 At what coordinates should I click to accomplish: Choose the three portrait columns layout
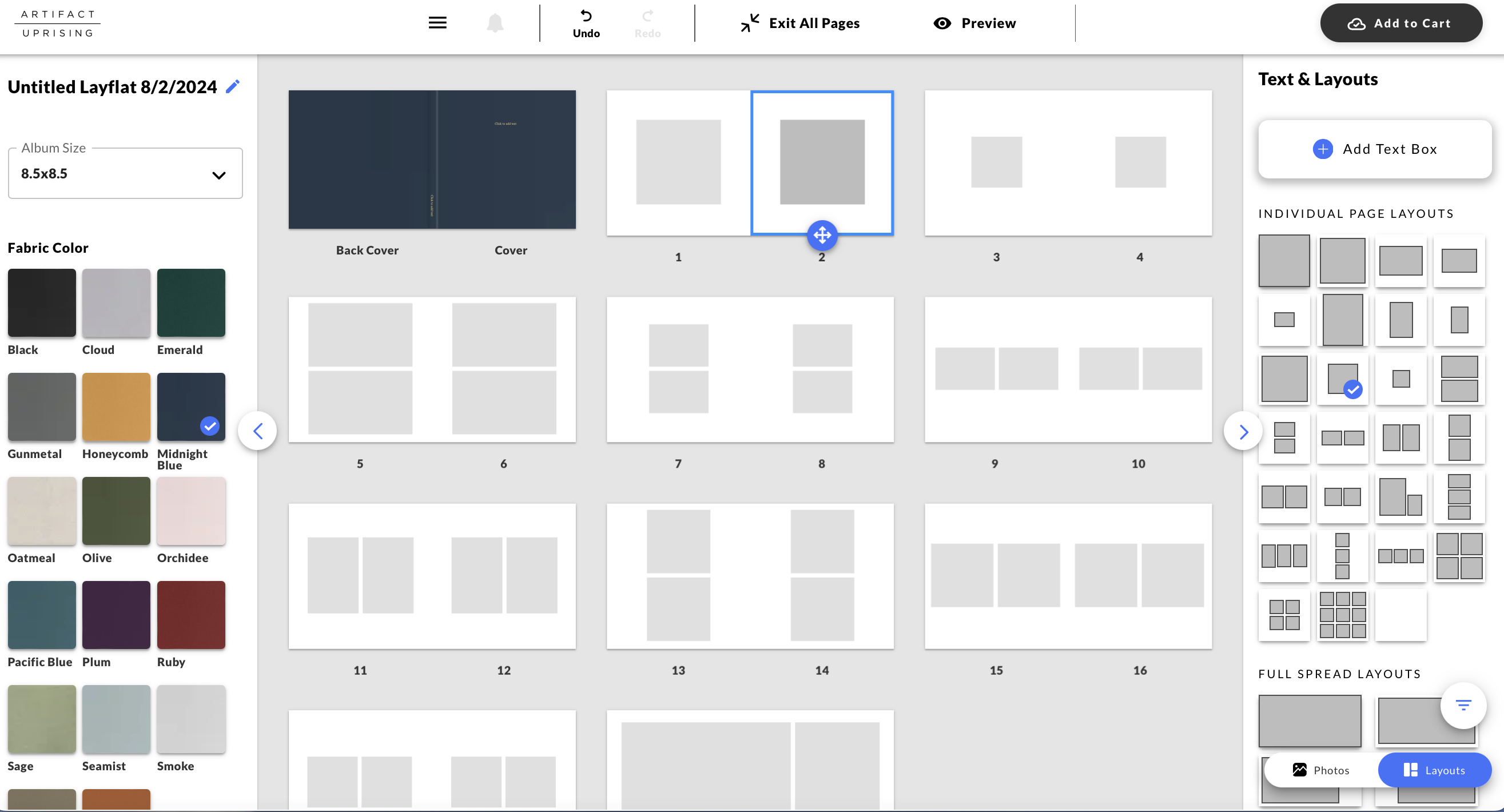click(1284, 556)
